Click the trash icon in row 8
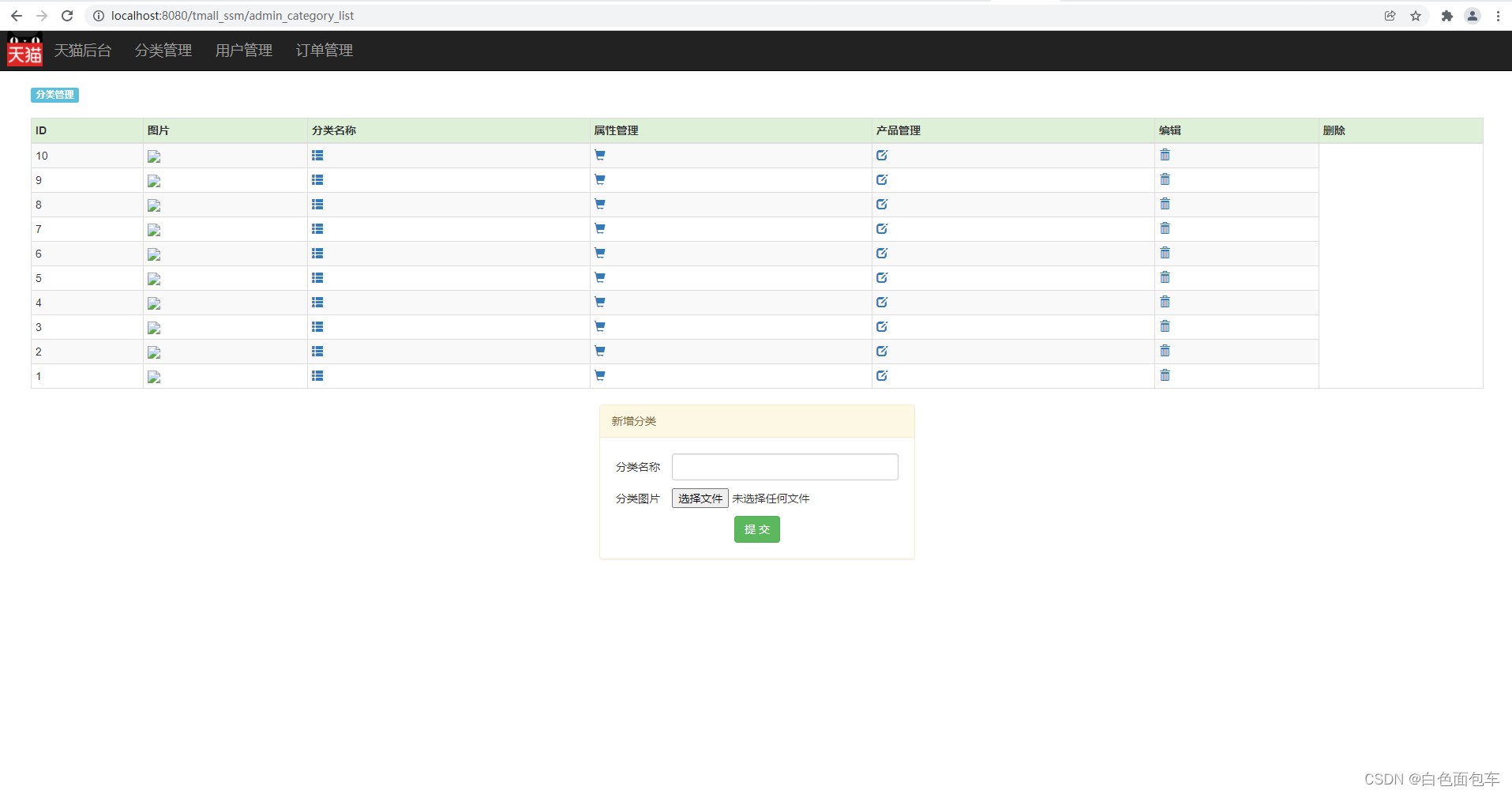Viewport: 1512px width, 794px height. (1165, 204)
